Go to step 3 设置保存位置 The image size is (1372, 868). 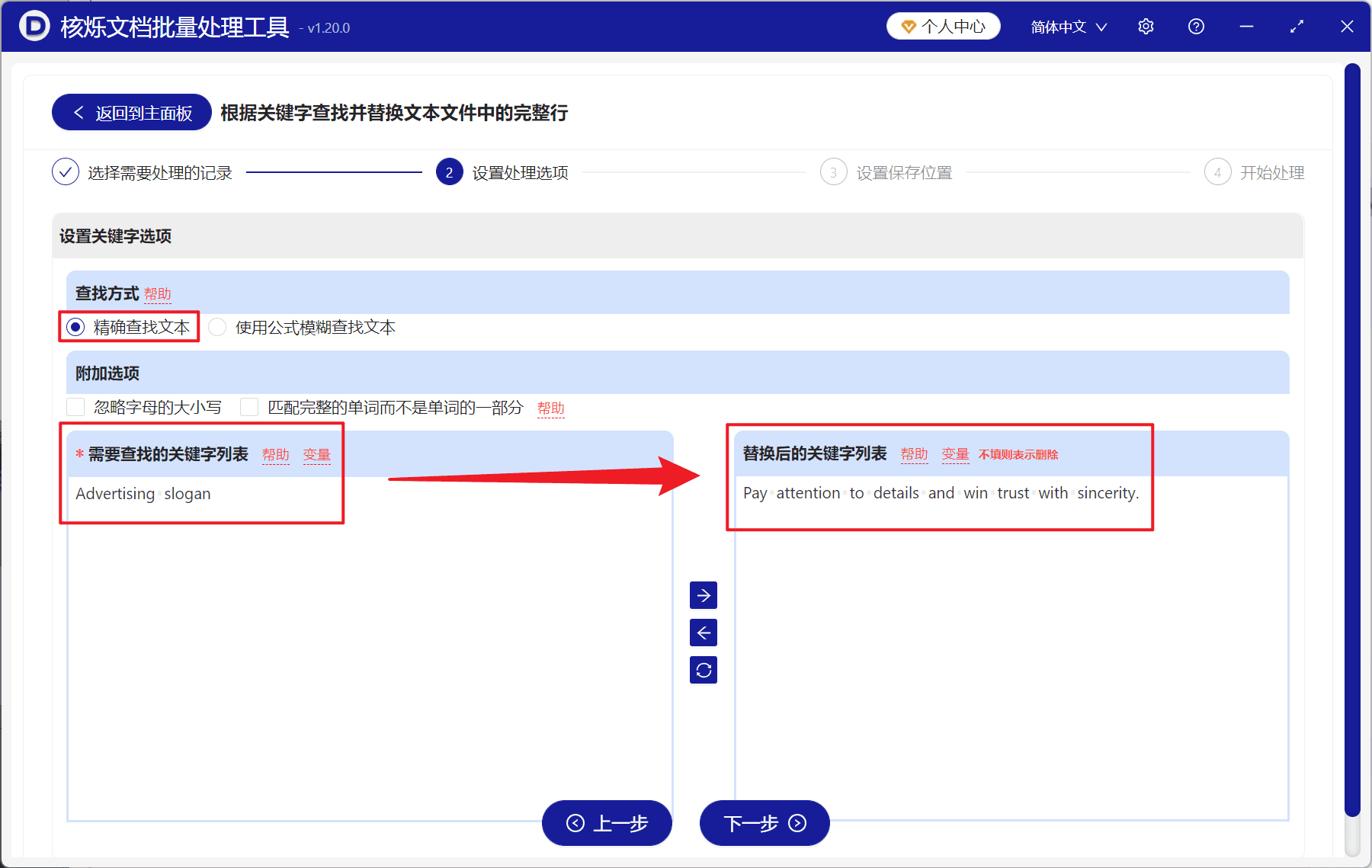pyautogui.click(x=833, y=171)
